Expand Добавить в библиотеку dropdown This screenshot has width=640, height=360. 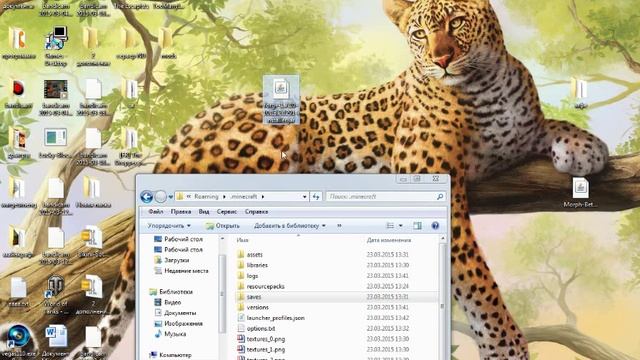(x=289, y=226)
